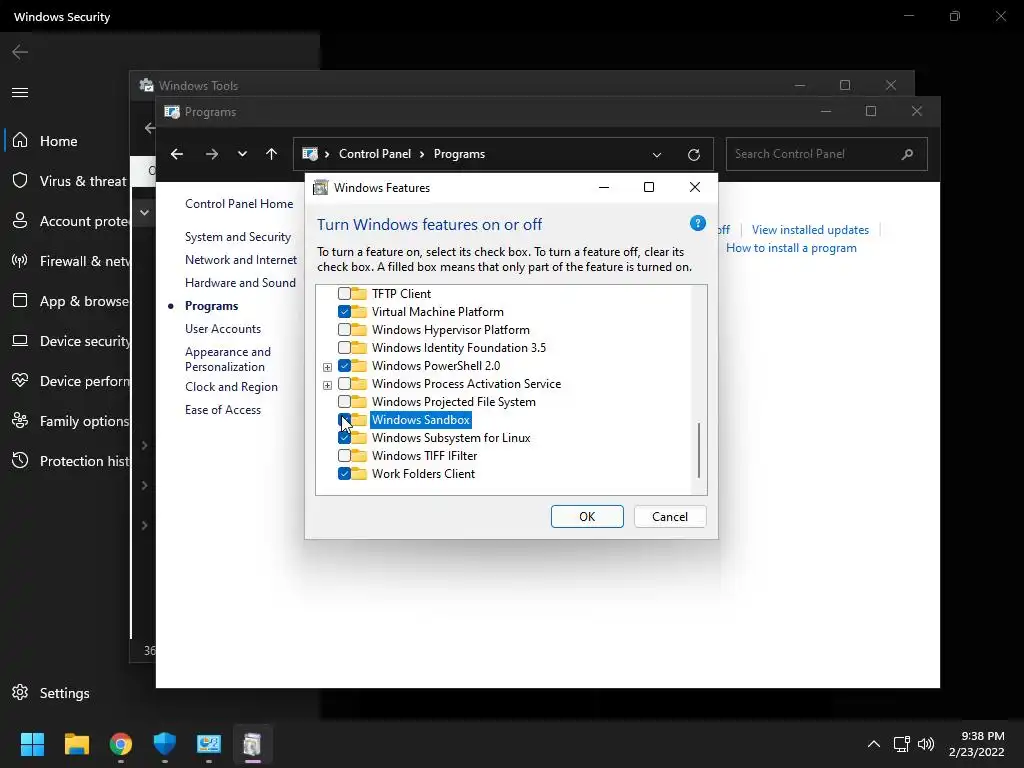Click How to install a program
This screenshot has width=1024, height=768.
[x=791, y=248]
